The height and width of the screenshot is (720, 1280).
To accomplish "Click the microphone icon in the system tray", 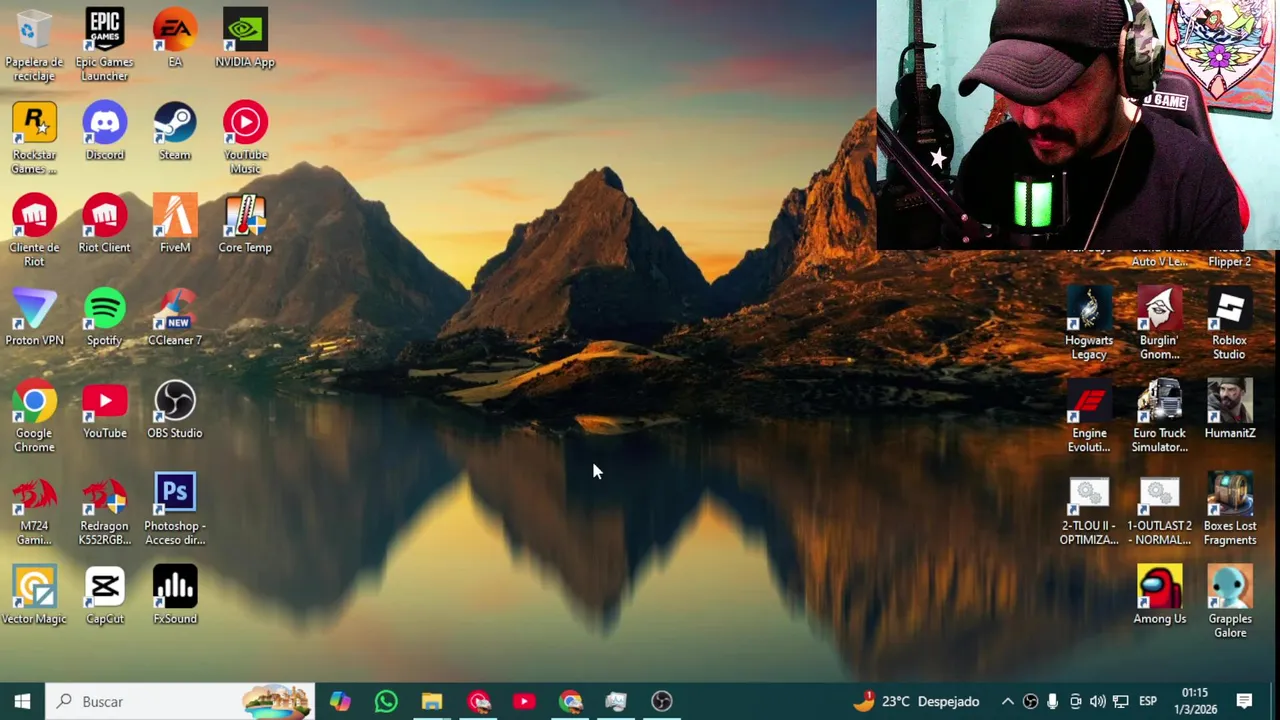I will (1052, 701).
